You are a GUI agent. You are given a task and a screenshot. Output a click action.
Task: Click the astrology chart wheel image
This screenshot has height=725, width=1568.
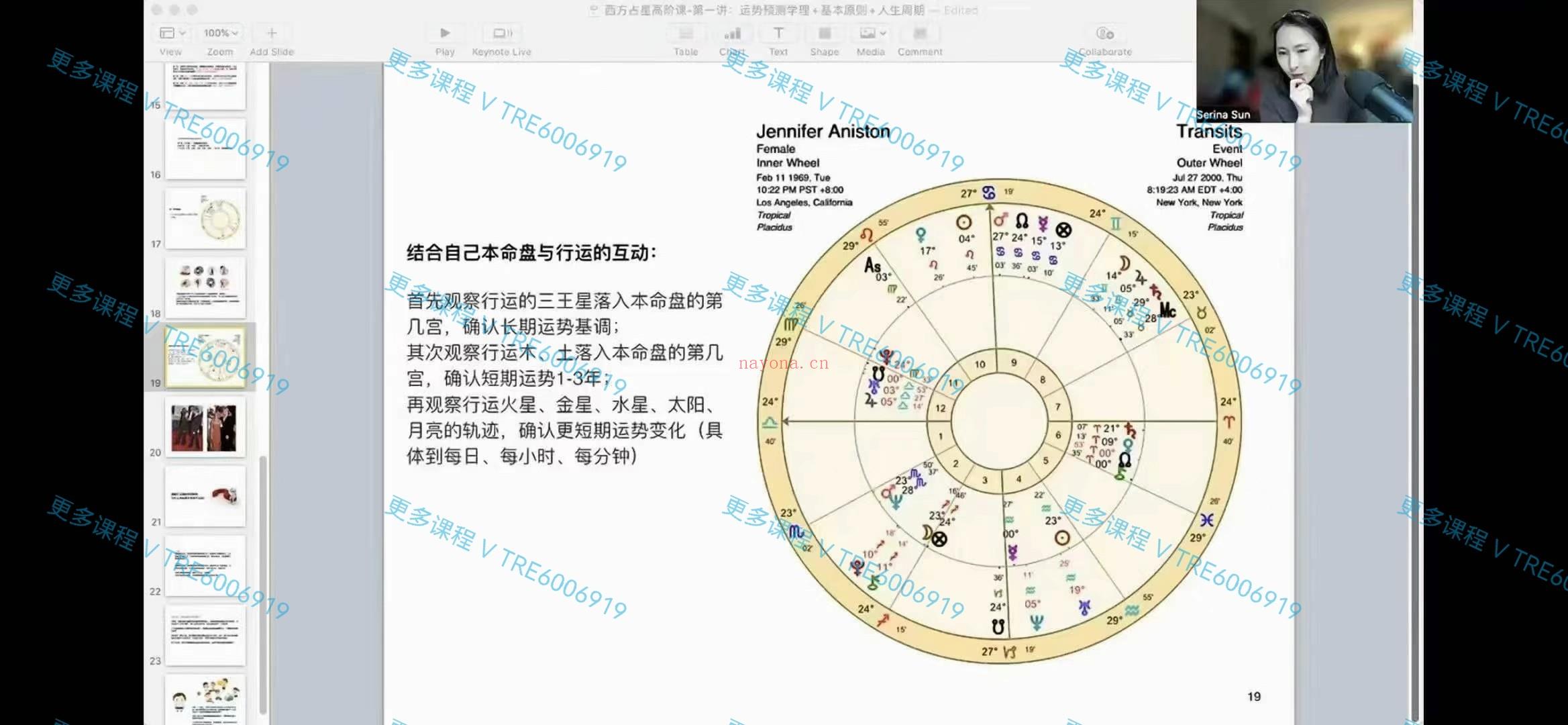click(x=1000, y=422)
